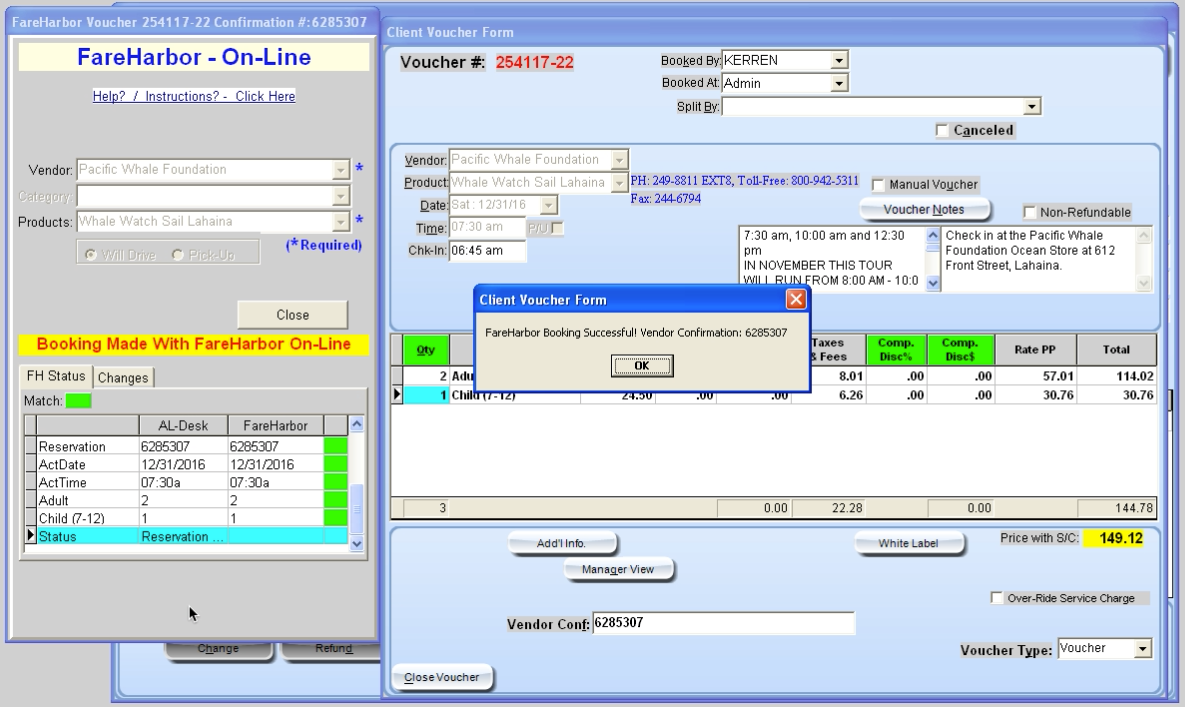Click scroll-up arrow in tour times notes box
The height and width of the screenshot is (707, 1185).
[933, 236]
